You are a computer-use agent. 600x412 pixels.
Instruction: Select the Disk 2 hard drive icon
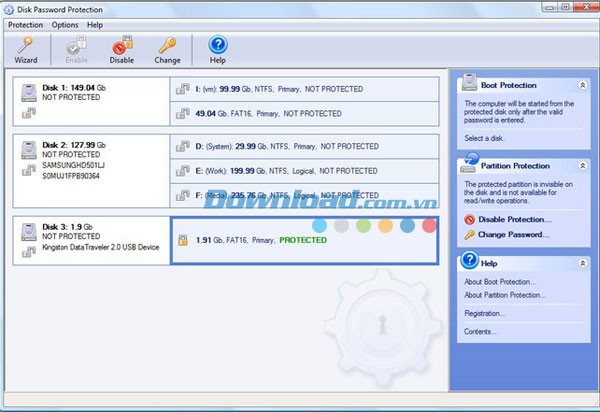coord(29,150)
